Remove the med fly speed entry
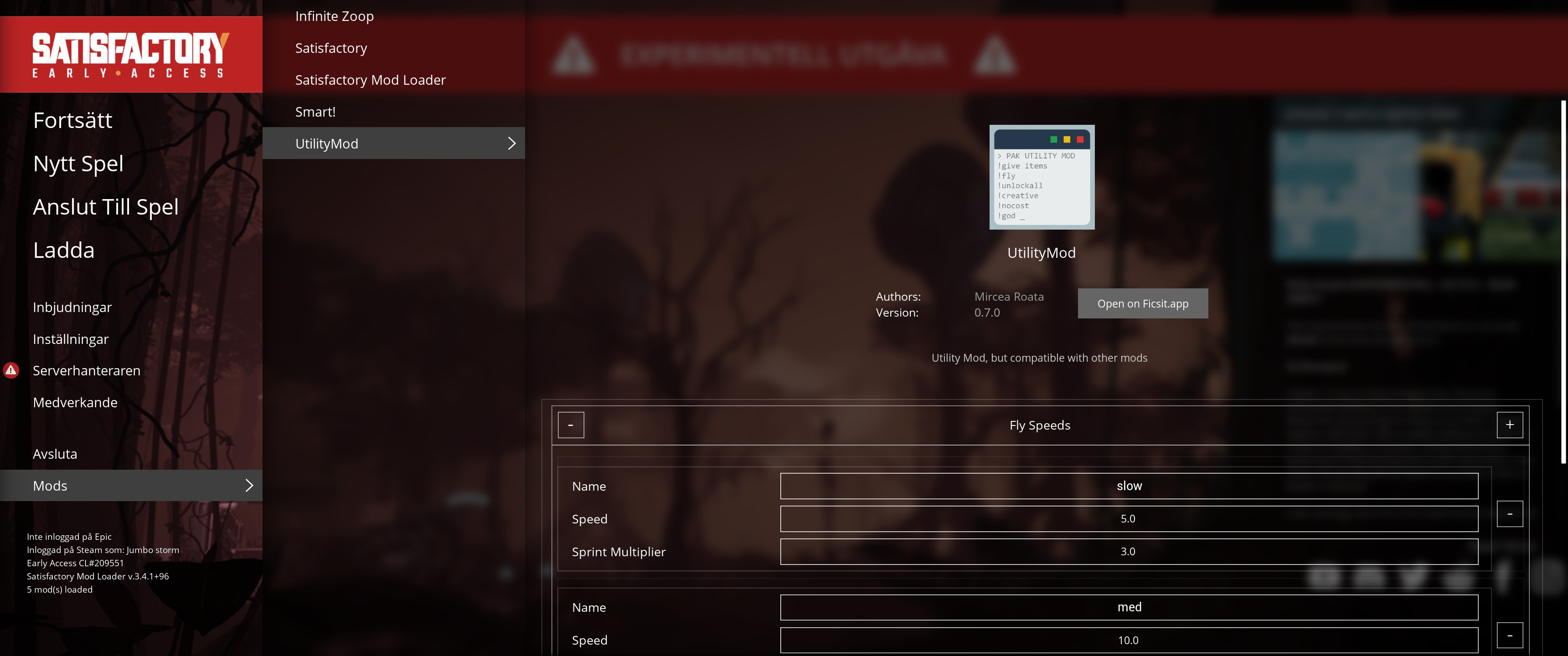Viewport: 1568px width, 656px height. point(1510,635)
